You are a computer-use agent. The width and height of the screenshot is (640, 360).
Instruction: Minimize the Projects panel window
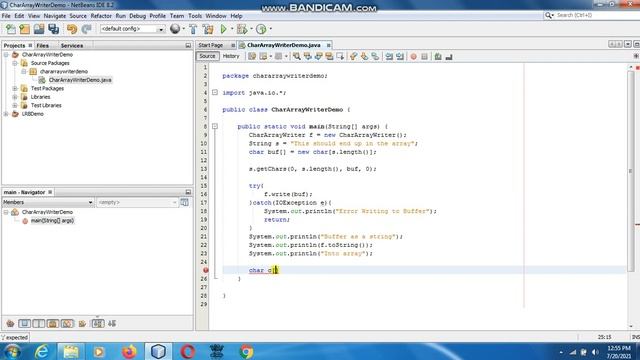click(x=188, y=46)
